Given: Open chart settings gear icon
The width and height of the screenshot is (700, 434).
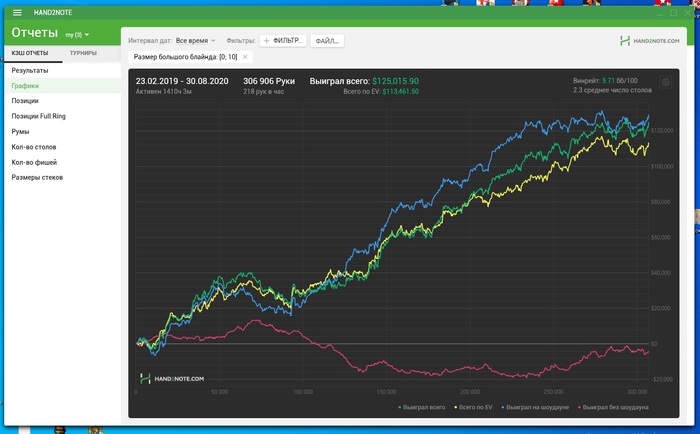Looking at the screenshot, I should (665, 82).
